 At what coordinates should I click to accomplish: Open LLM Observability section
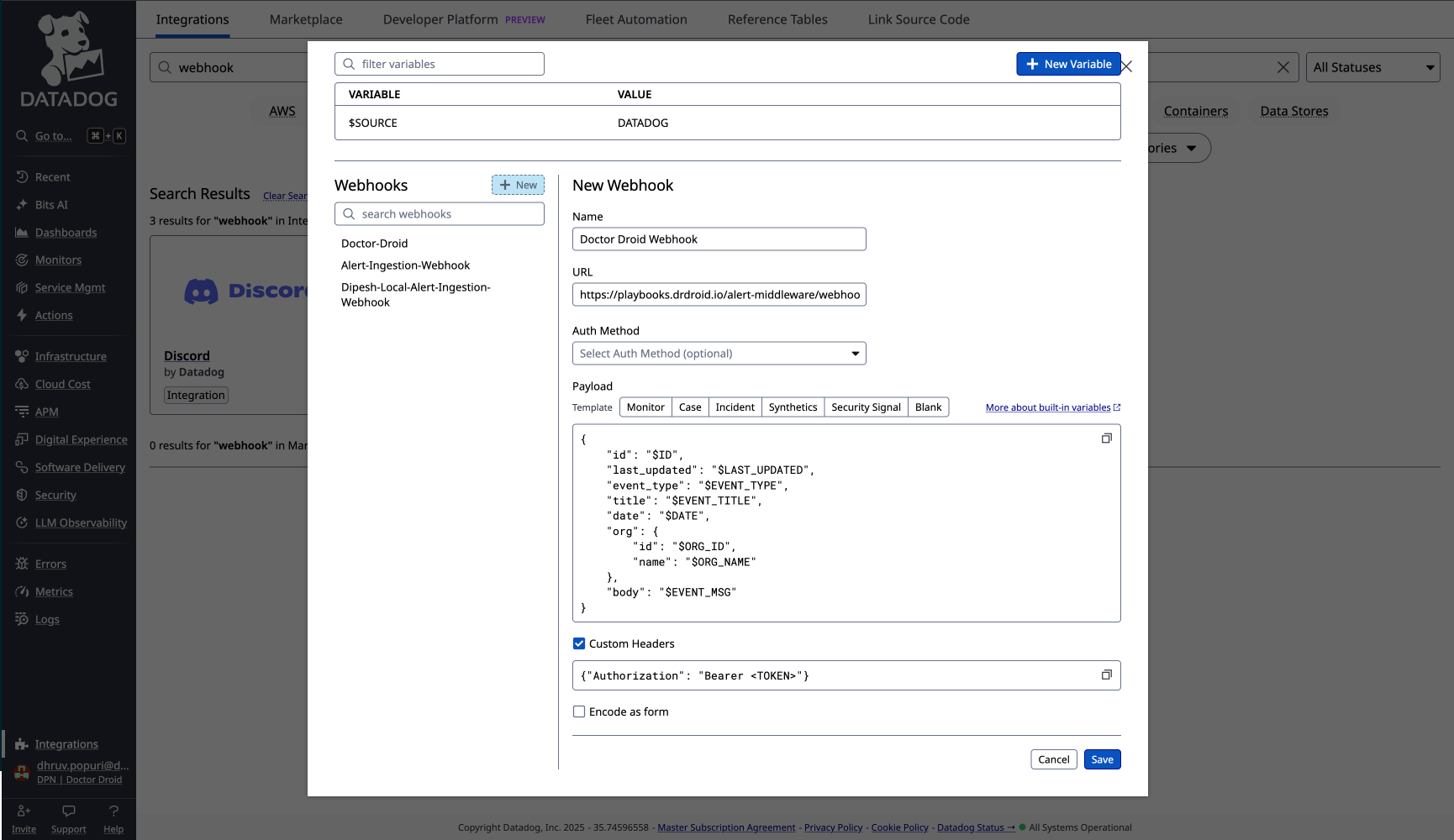(x=81, y=523)
